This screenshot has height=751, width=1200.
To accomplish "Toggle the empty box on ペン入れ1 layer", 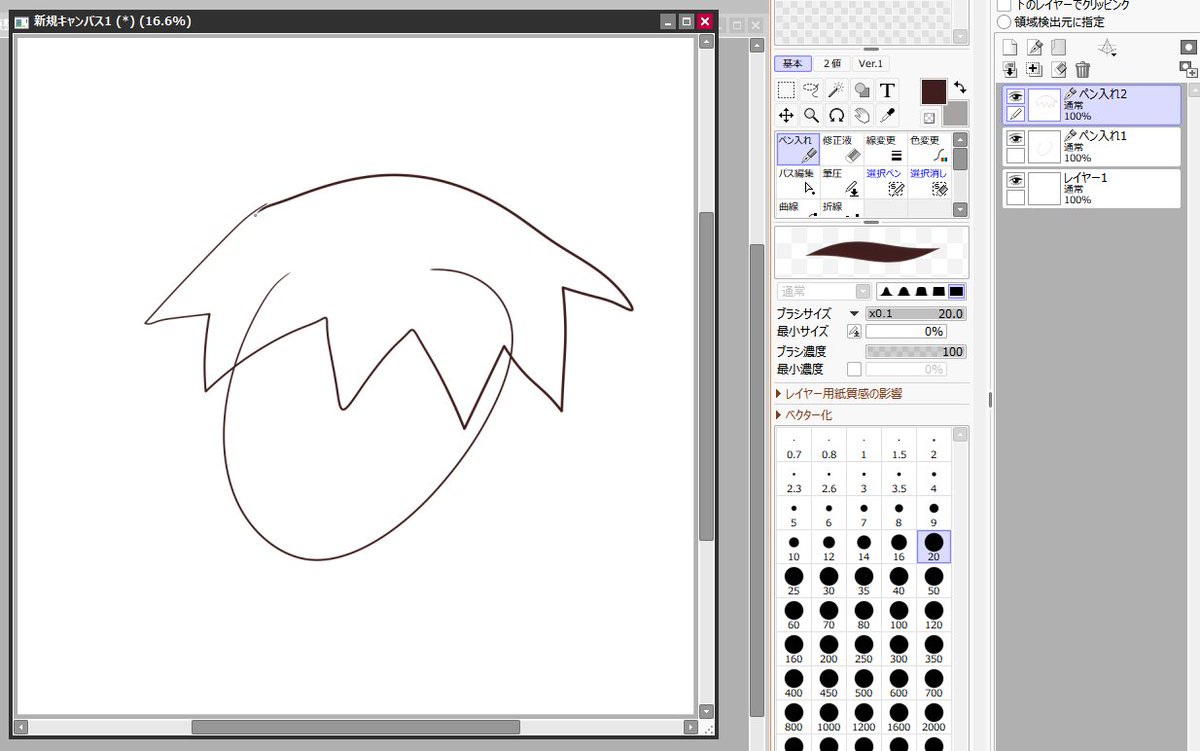I will 1015,156.
